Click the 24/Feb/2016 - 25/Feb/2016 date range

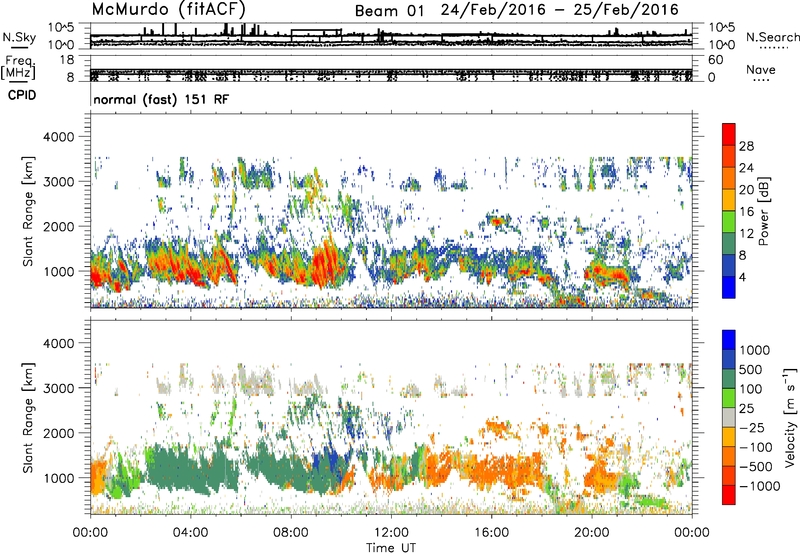click(x=560, y=10)
